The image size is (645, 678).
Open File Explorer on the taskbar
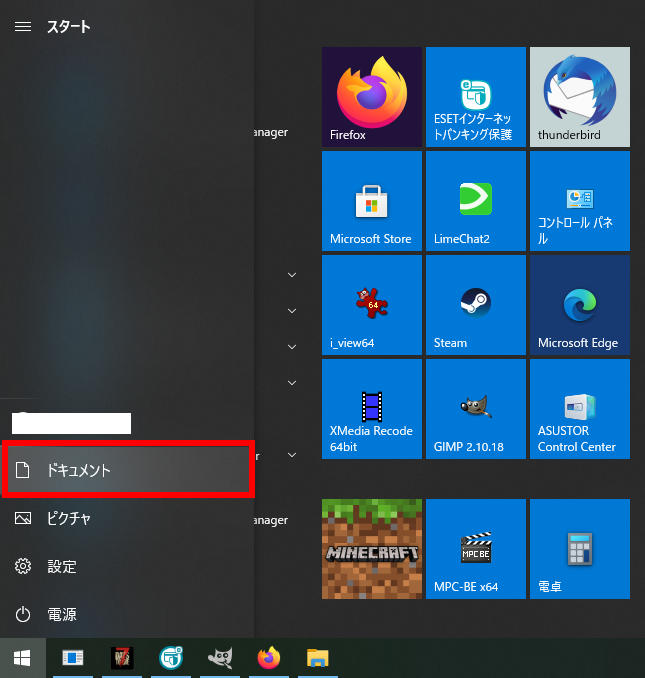click(318, 658)
